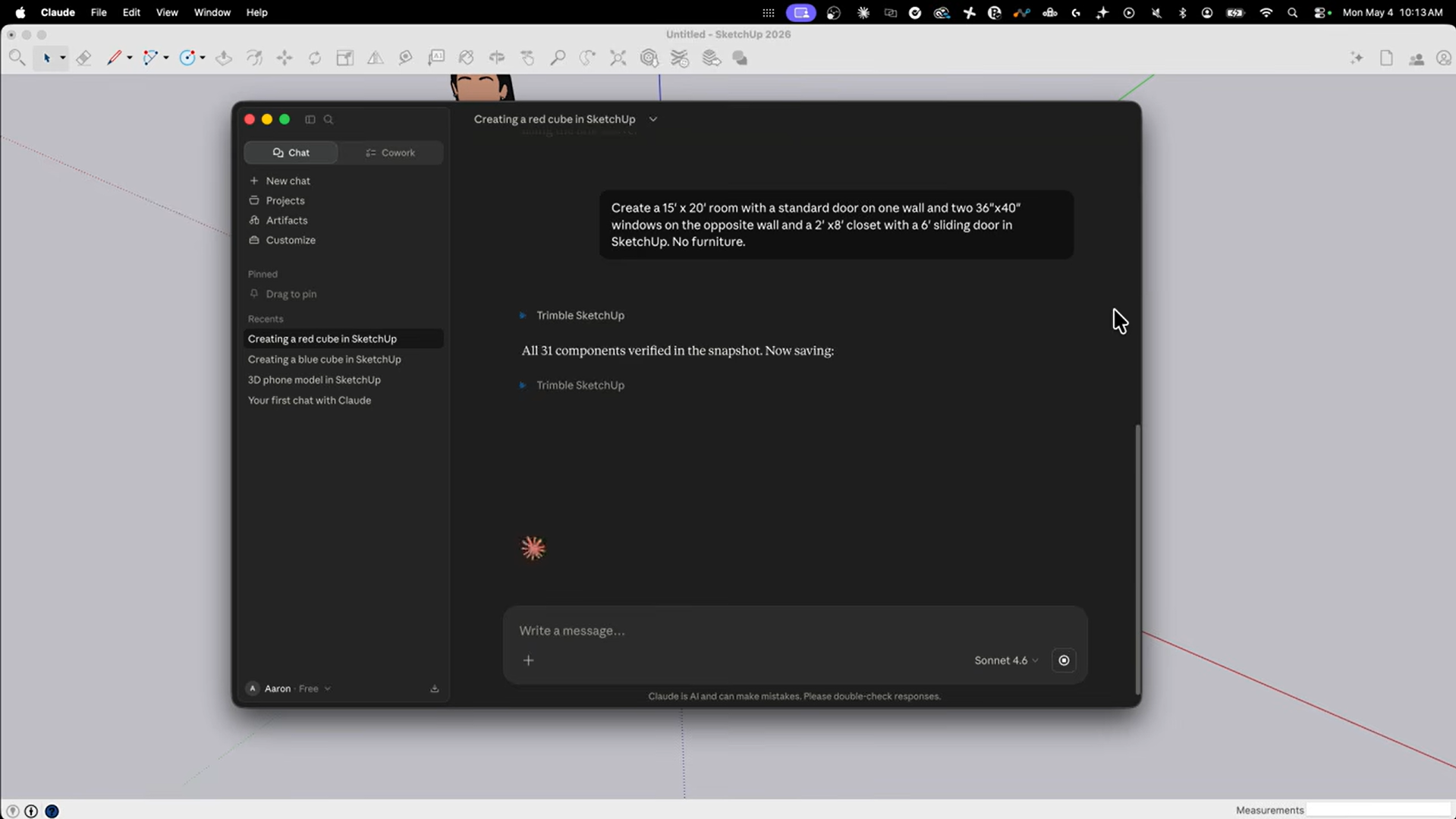Open the View menu
The image size is (1456, 819).
click(167, 13)
